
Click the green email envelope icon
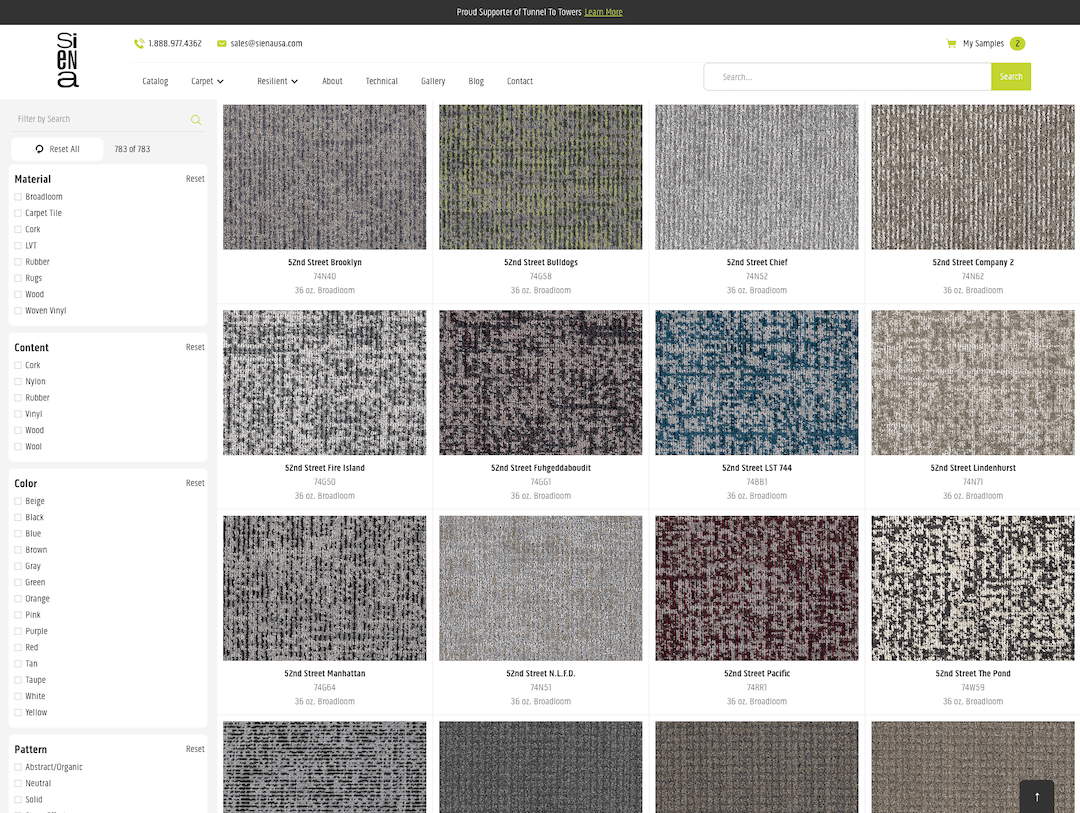[222, 43]
